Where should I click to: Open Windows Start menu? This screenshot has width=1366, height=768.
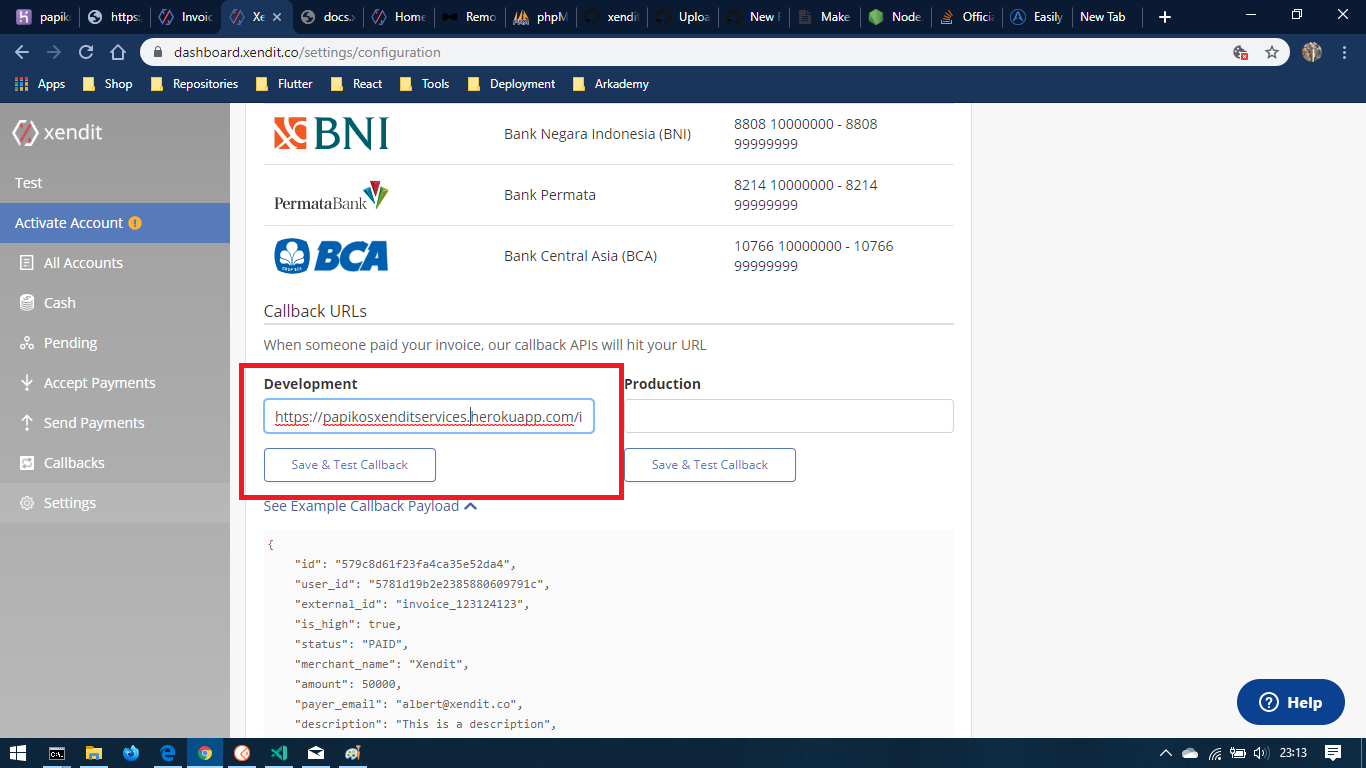pyautogui.click(x=19, y=753)
